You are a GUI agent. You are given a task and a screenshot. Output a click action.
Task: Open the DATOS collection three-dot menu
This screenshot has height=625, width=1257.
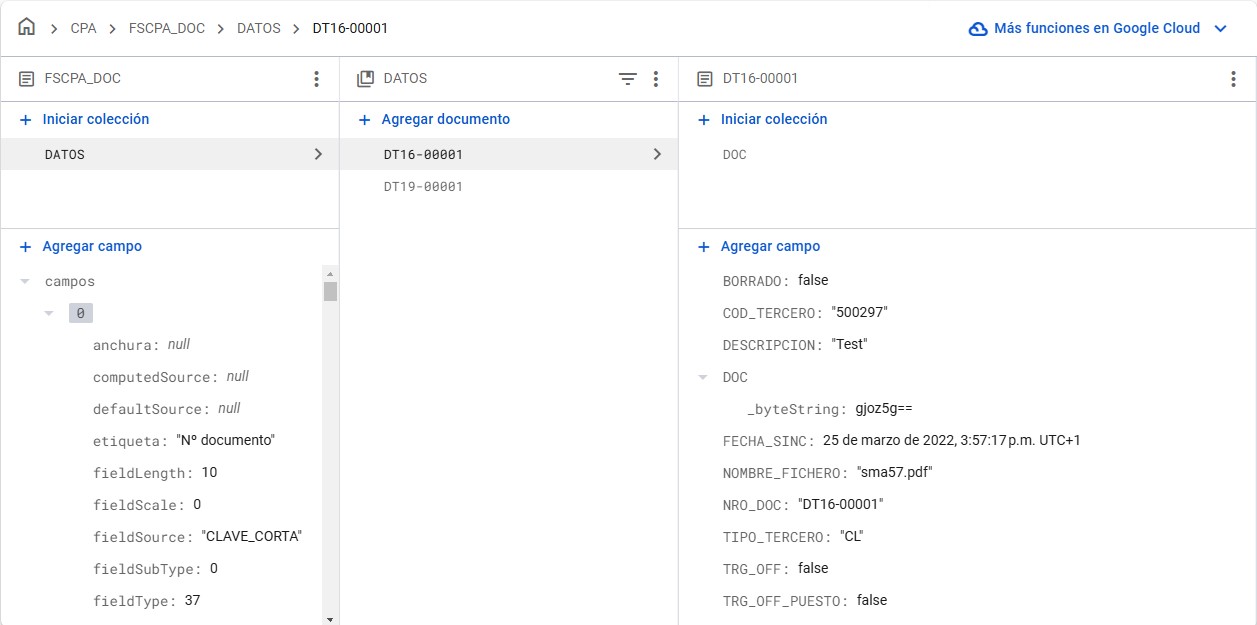[x=656, y=79]
